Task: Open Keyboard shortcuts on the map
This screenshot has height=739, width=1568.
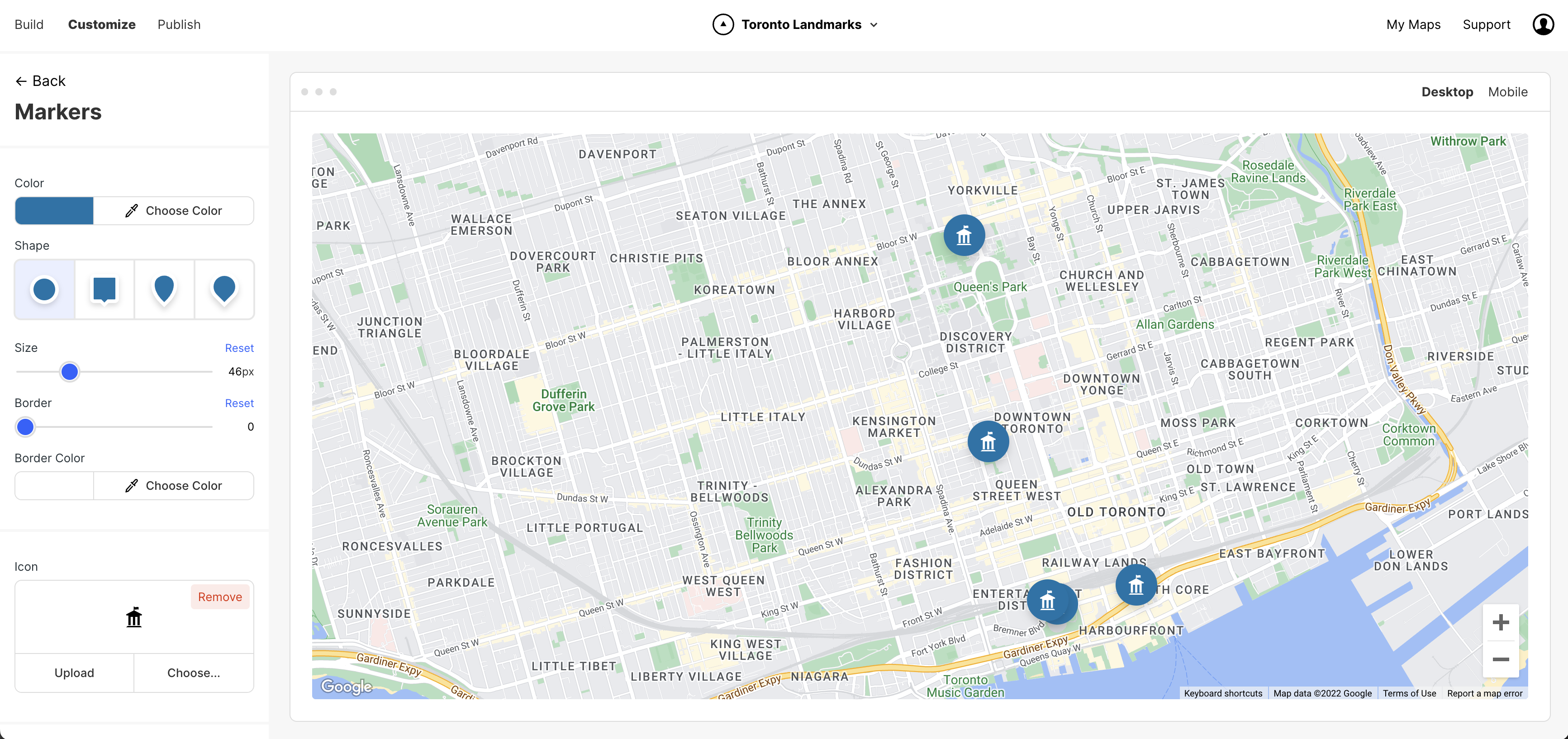Action: (1223, 693)
